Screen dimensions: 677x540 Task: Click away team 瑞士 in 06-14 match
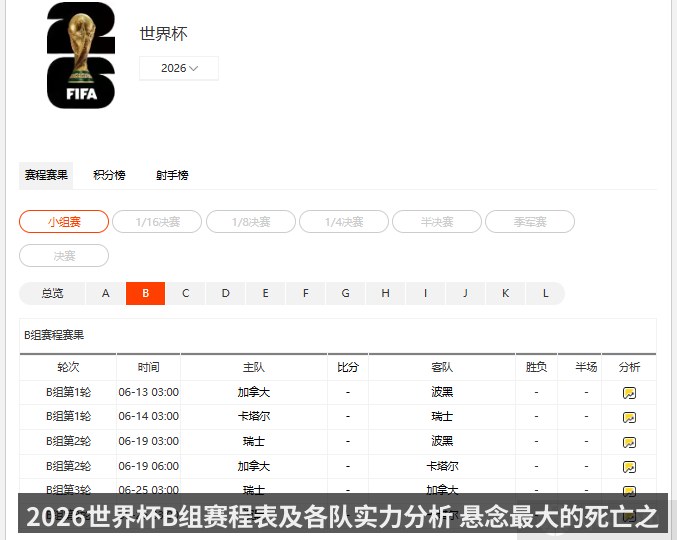pyautogui.click(x=442, y=417)
